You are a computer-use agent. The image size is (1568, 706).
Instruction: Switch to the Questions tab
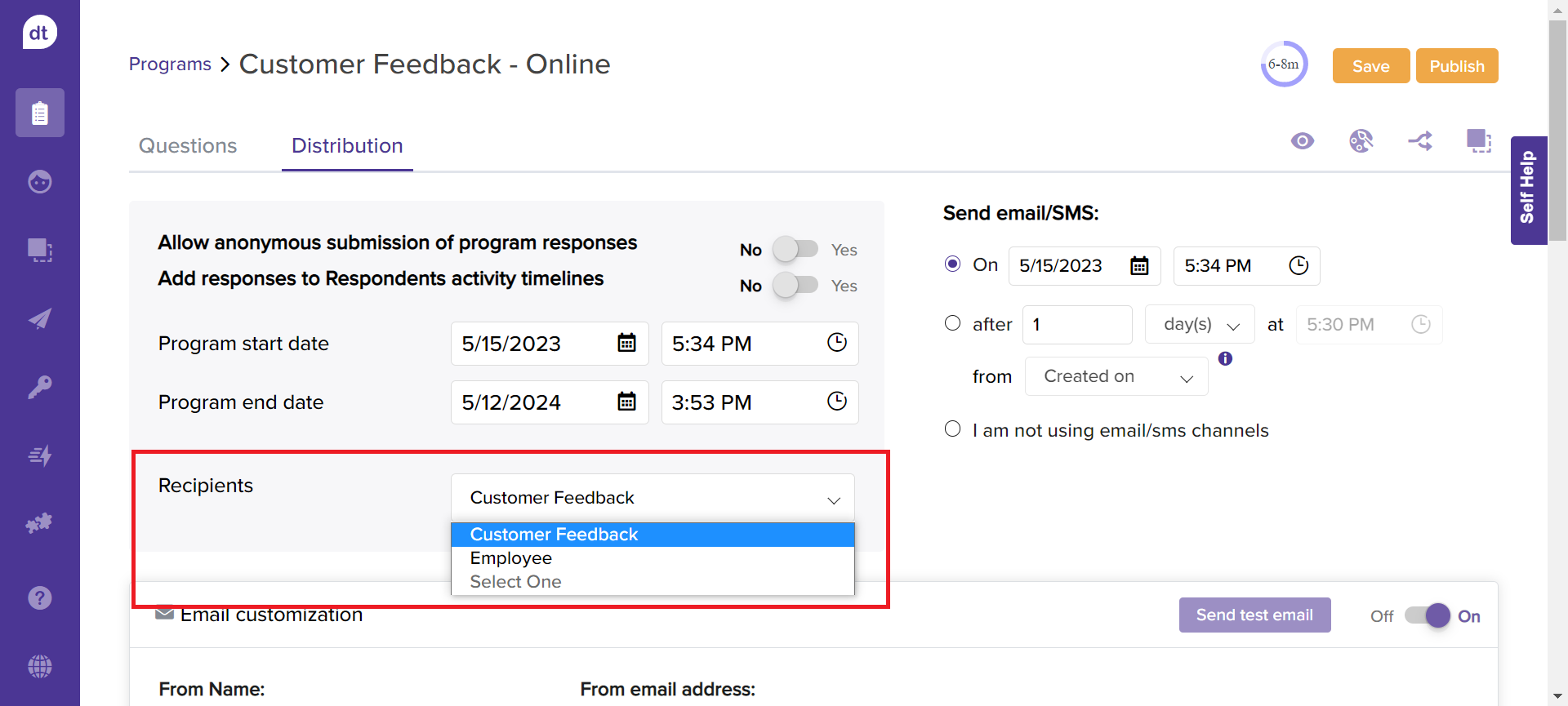[188, 145]
